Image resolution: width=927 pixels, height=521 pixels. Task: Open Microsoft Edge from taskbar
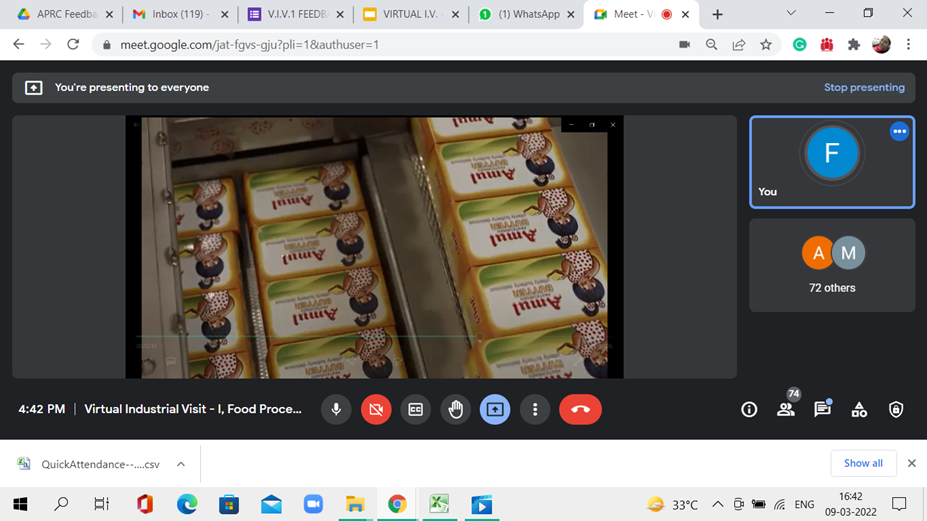tap(187, 504)
